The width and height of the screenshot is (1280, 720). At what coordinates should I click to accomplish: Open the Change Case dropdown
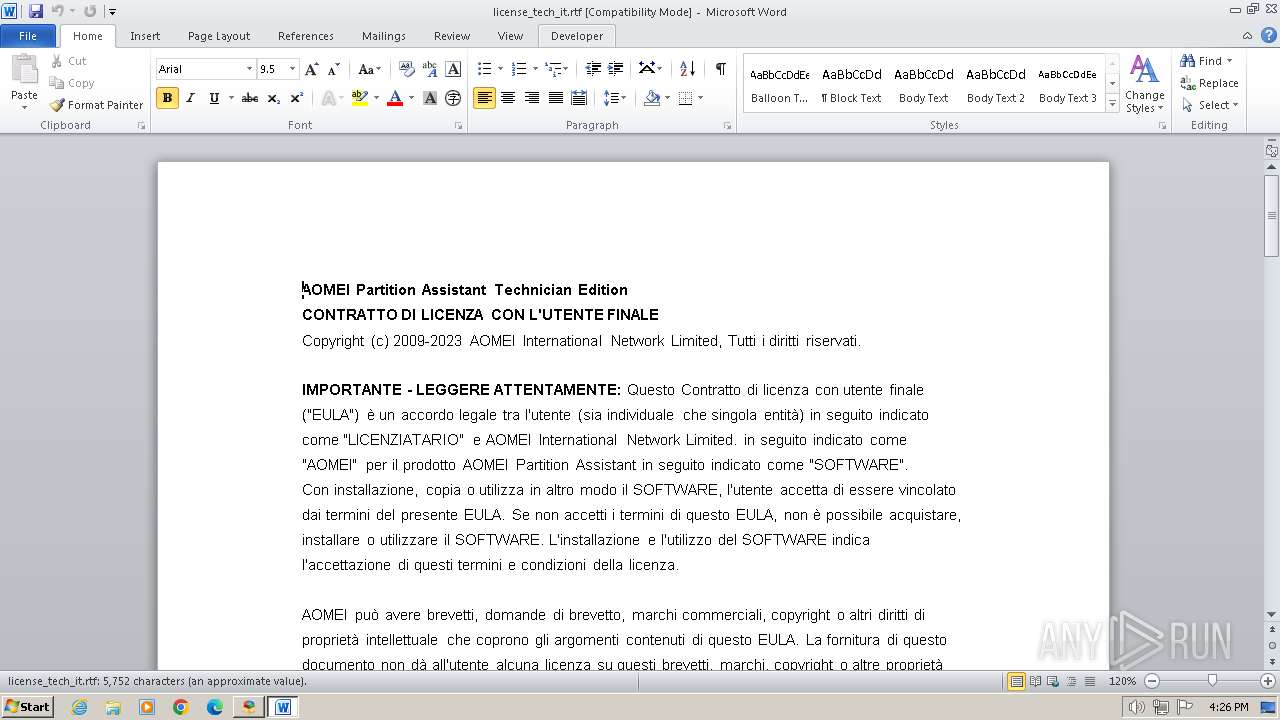tap(369, 69)
